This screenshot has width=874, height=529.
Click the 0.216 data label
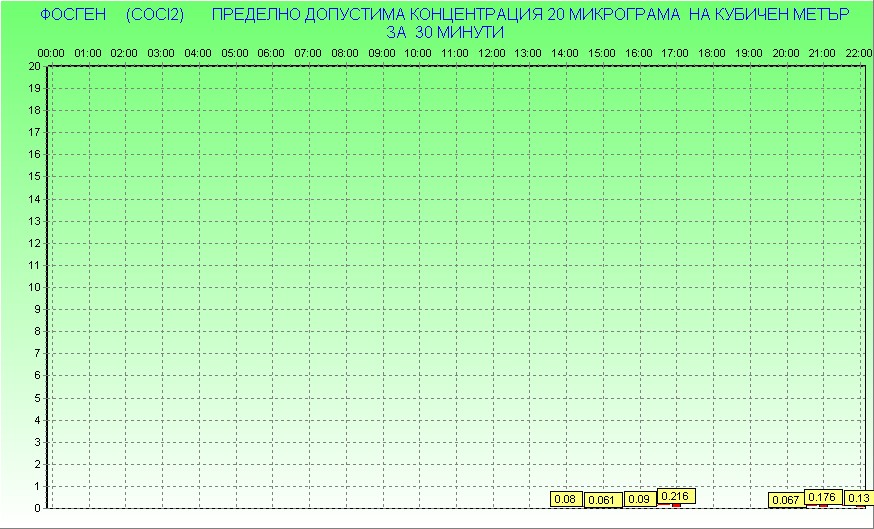point(676,496)
